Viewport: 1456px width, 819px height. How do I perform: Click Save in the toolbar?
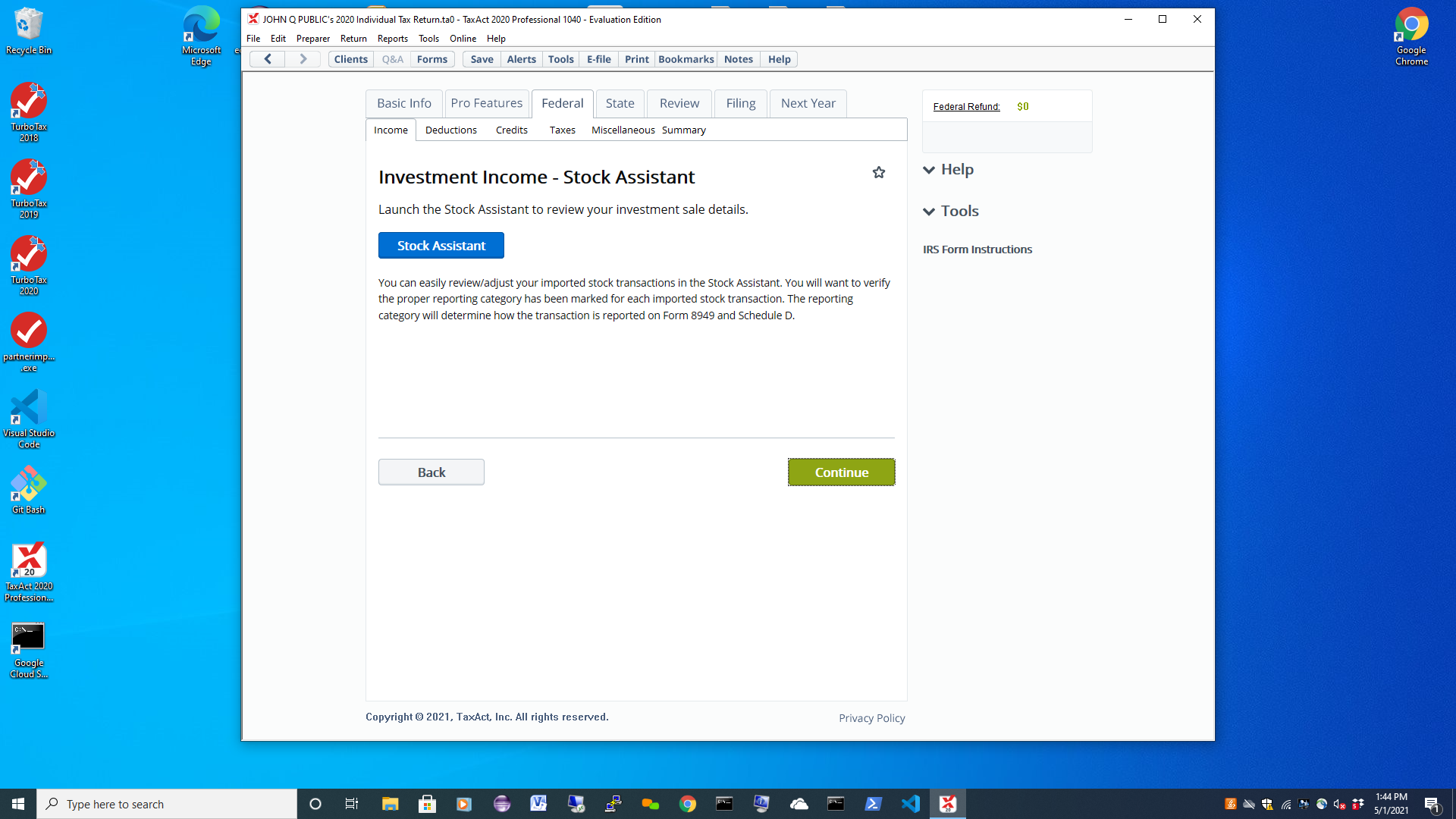[482, 59]
